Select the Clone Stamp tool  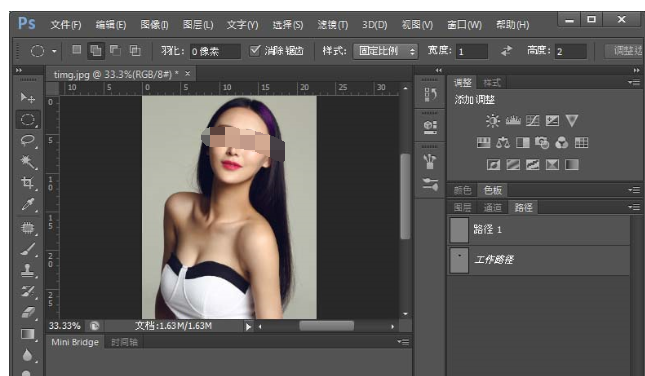coord(28,270)
